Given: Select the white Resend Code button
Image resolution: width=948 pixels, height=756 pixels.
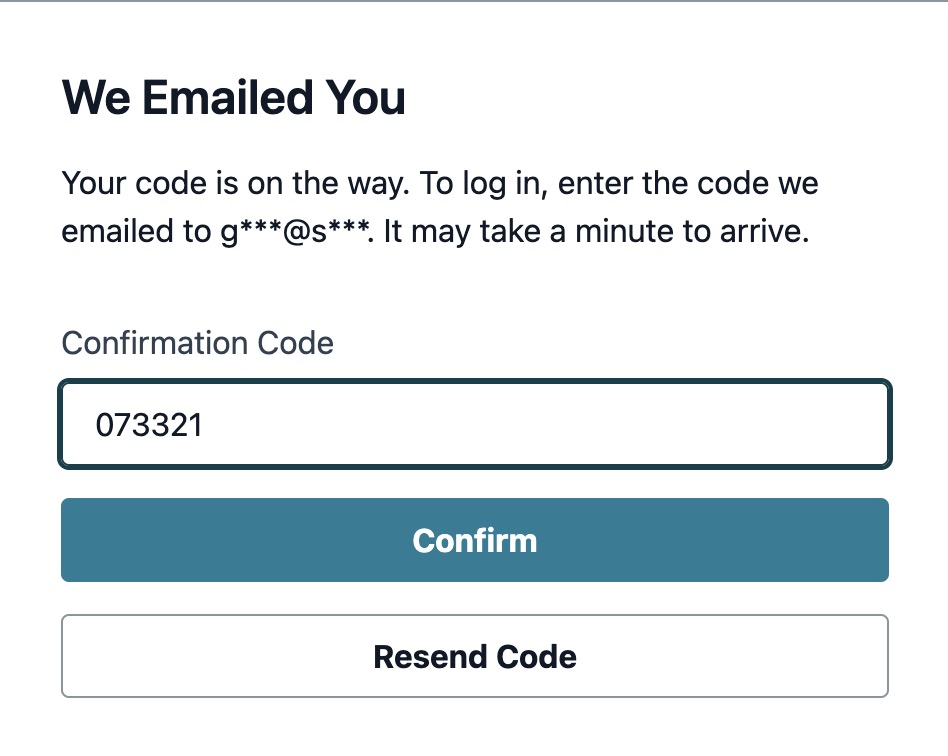Looking at the screenshot, I should 475,656.
